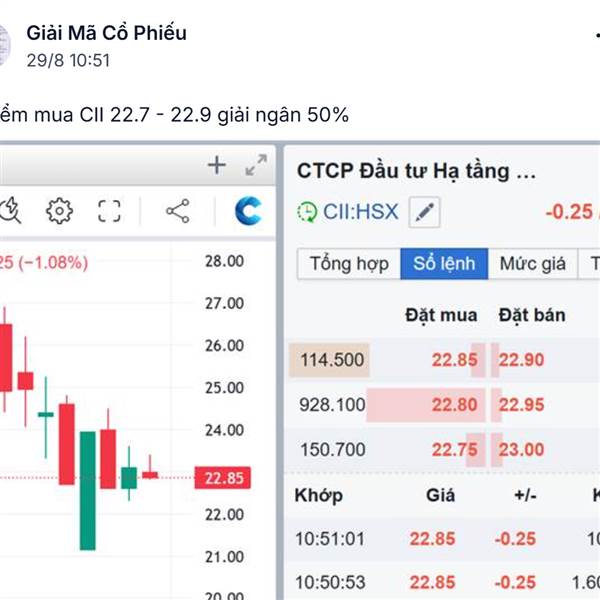Click the large green candlestick on chart
This screenshot has width=600, height=600.
(x=88, y=490)
